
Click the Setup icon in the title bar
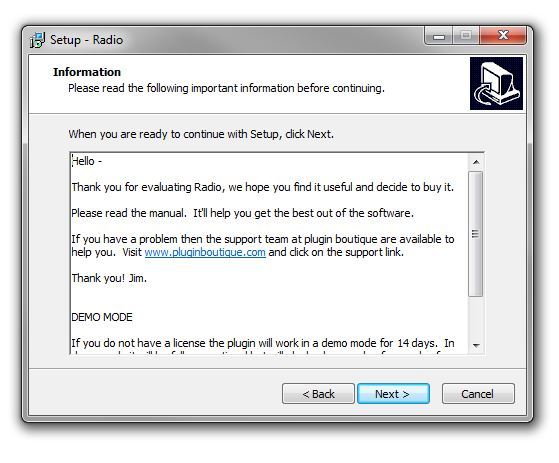(x=37, y=40)
